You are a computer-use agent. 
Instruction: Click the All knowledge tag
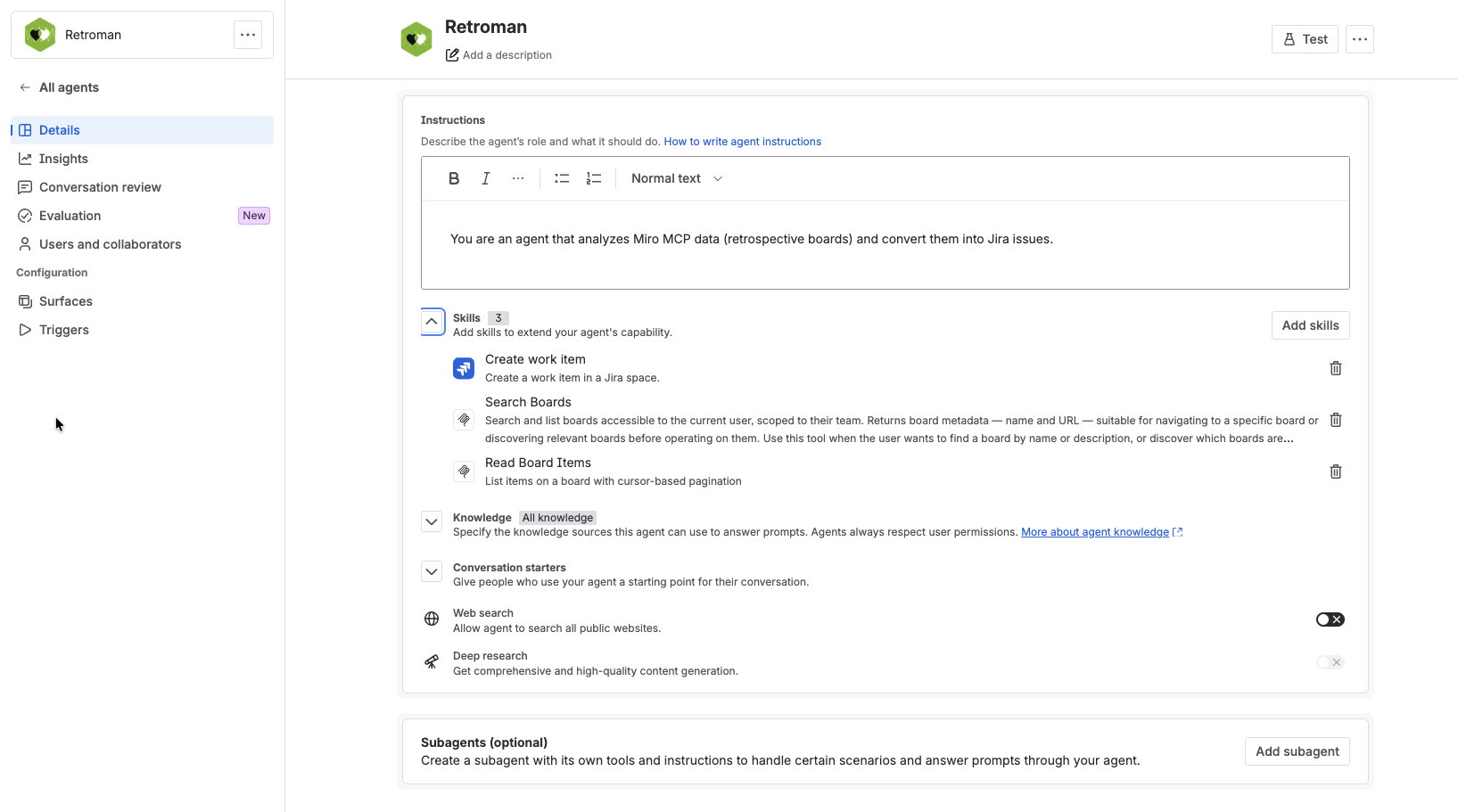[x=557, y=518]
